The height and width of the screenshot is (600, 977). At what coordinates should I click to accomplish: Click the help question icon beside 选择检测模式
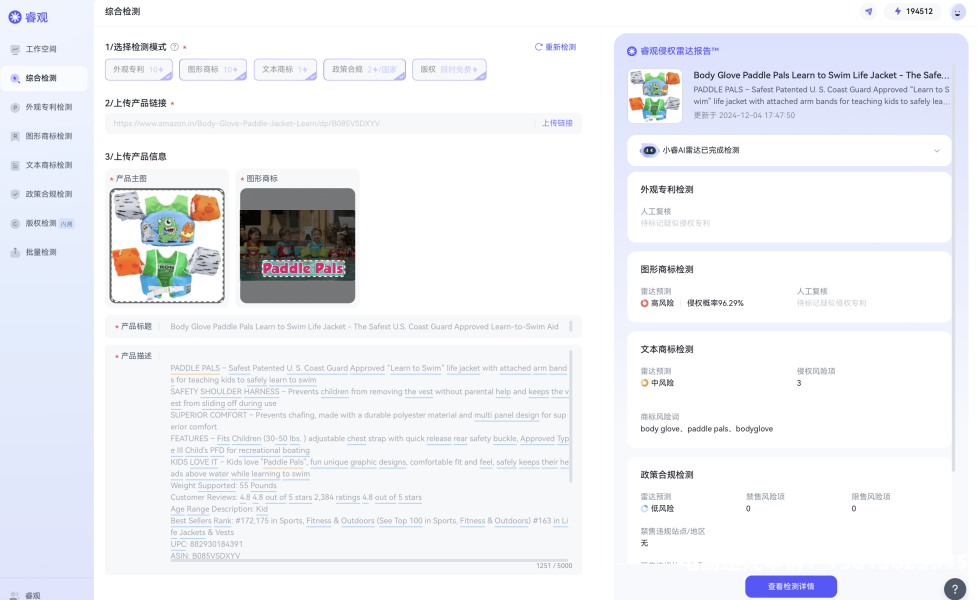pos(174,47)
